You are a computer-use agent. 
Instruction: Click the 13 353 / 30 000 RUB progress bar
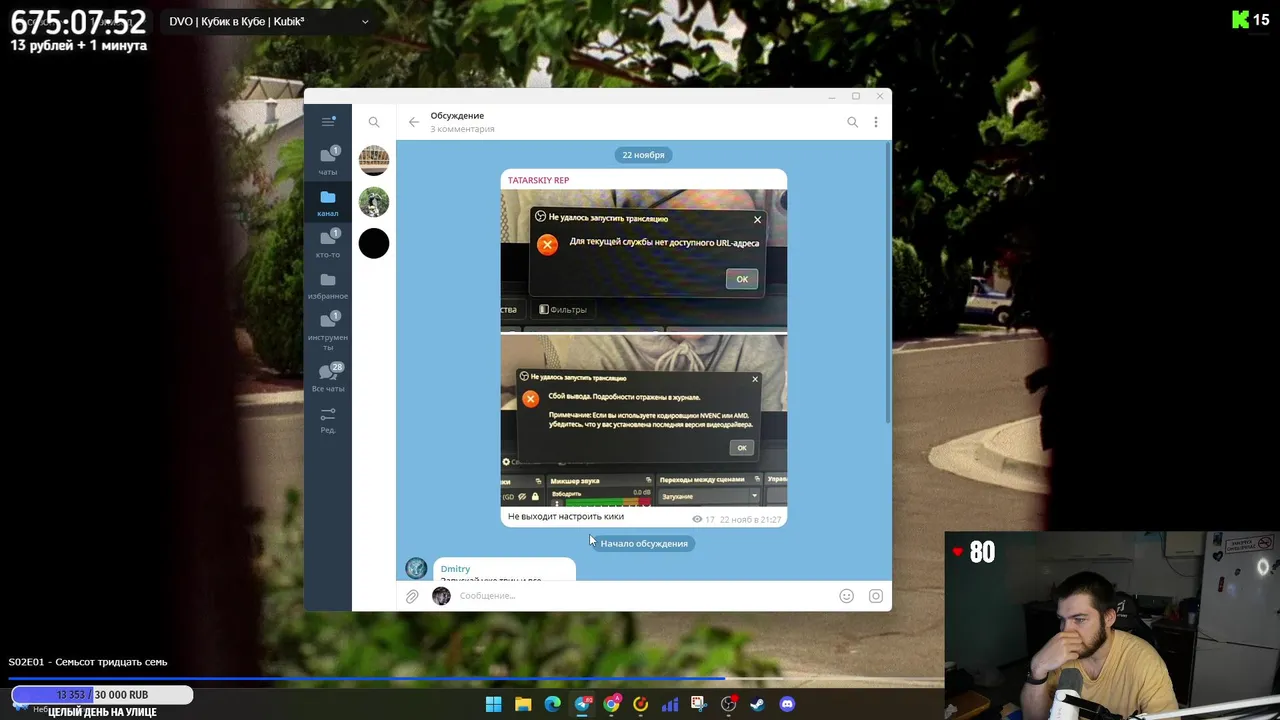click(x=102, y=694)
